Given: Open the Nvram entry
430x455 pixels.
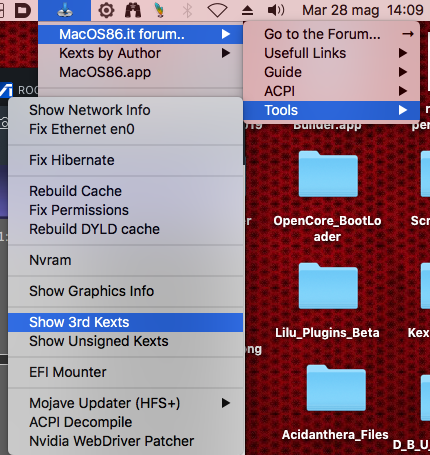Looking at the screenshot, I should (x=125, y=260).
